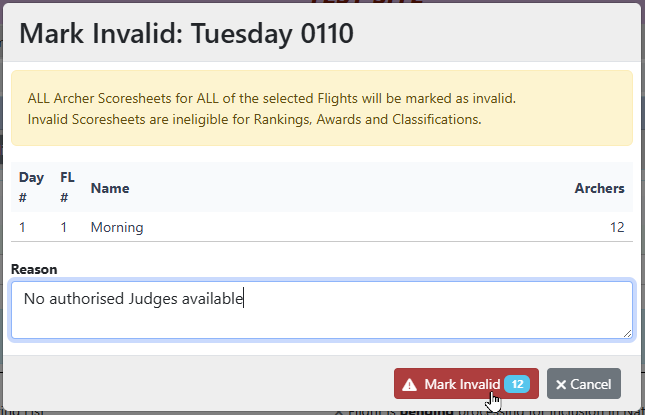Click the X icon on the Cancel button
Viewport: 645px width, 415px height.
(x=561, y=385)
